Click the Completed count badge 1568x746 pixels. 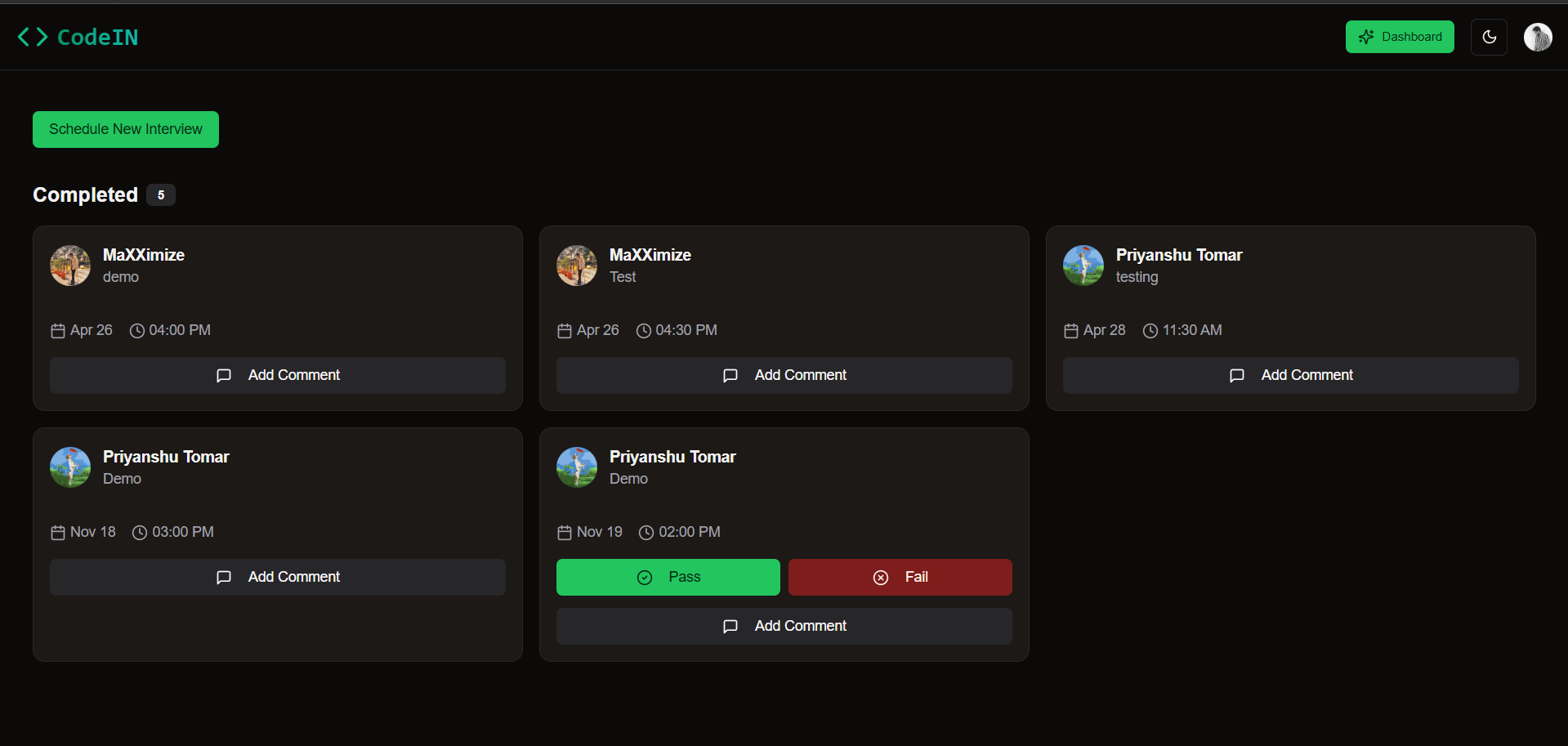pos(161,194)
